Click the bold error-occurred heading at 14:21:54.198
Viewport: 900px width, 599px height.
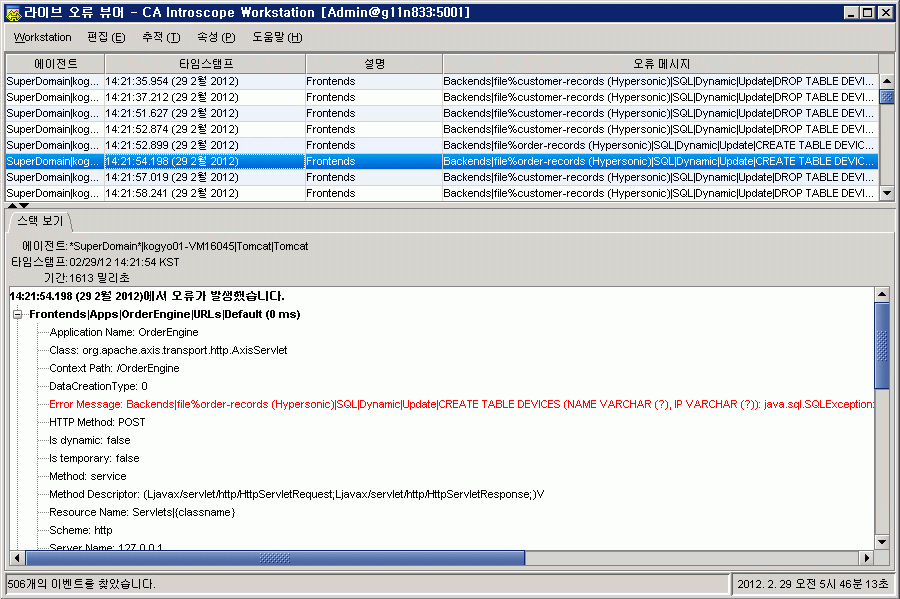pos(147,297)
